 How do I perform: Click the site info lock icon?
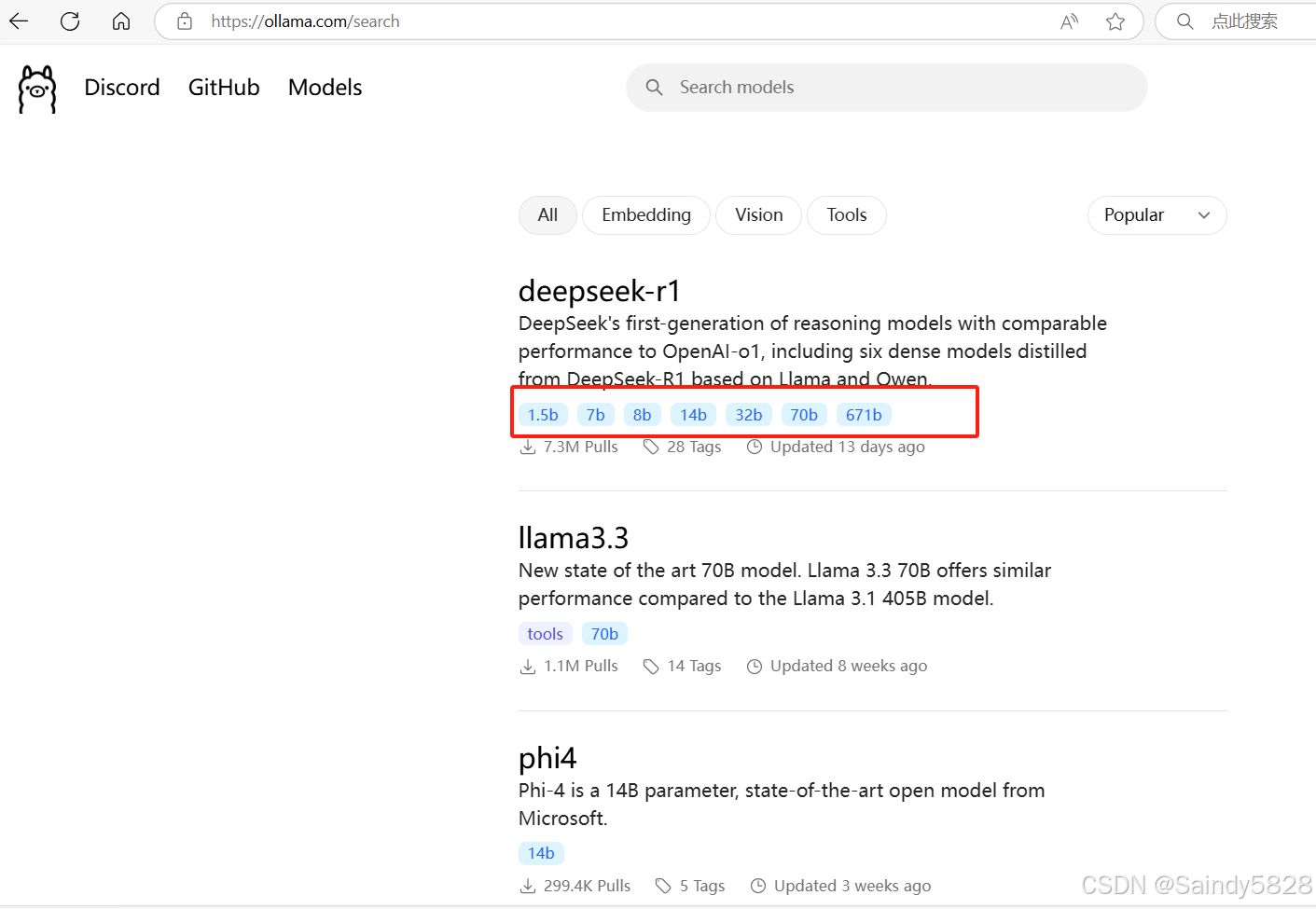point(185,21)
